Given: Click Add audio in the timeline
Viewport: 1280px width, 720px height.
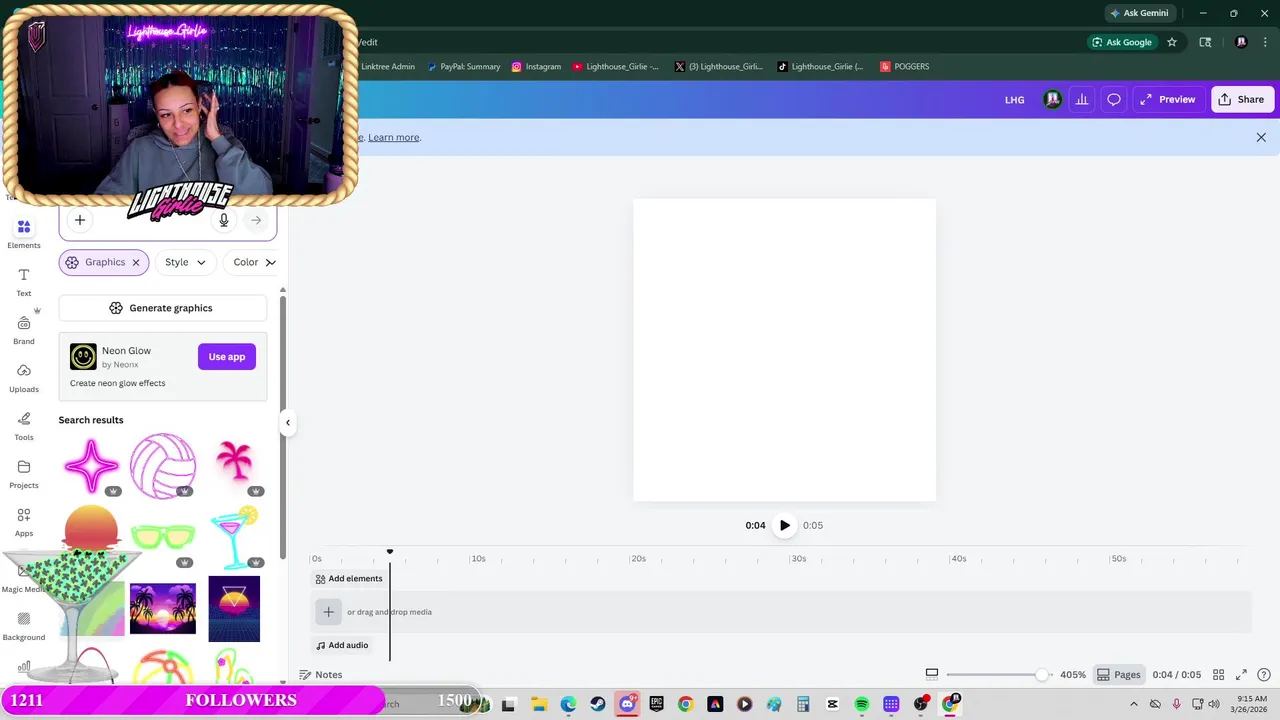Looking at the screenshot, I should pyautogui.click(x=342, y=645).
